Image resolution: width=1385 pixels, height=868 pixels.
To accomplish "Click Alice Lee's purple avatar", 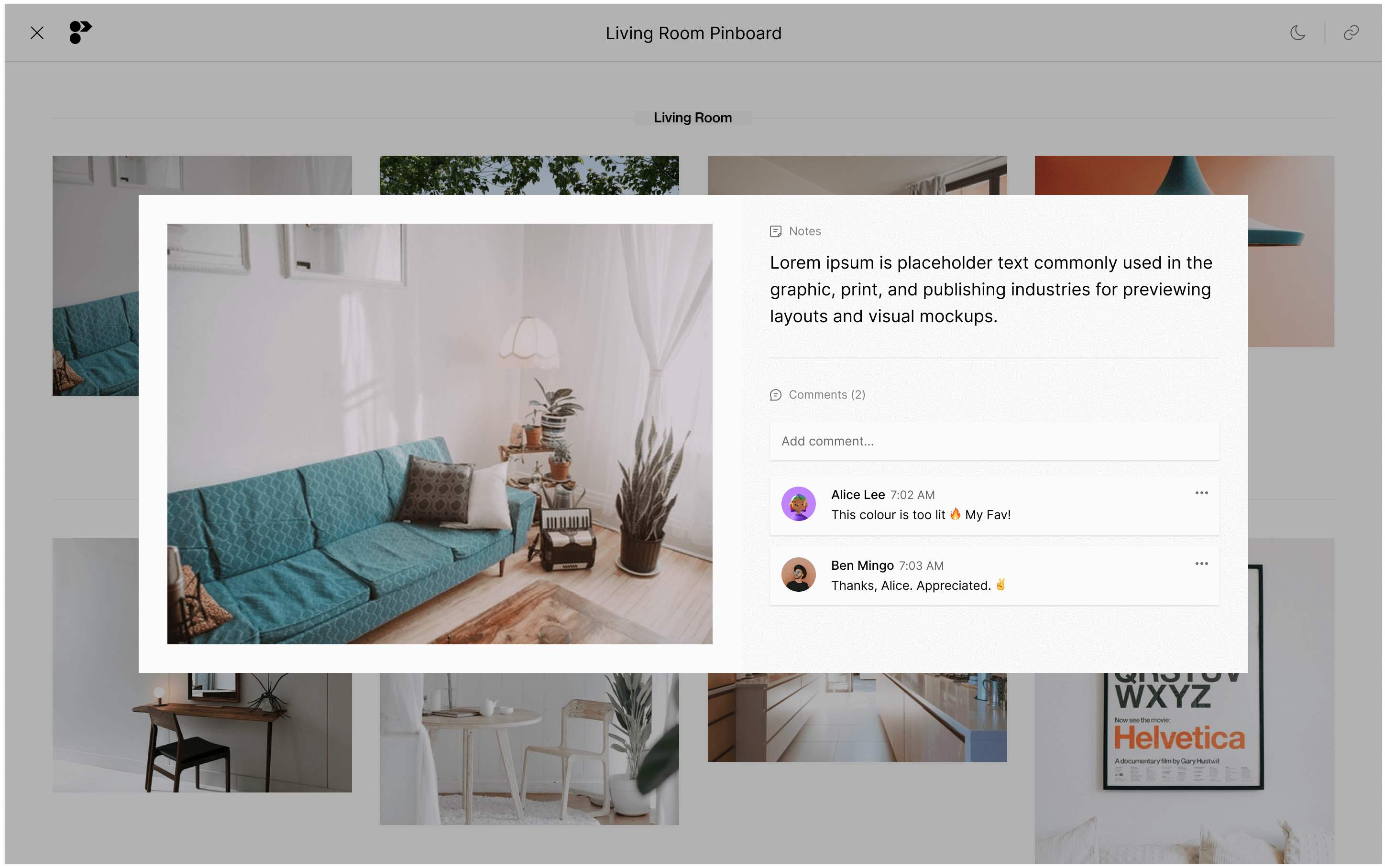I will (x=798, y=504).
